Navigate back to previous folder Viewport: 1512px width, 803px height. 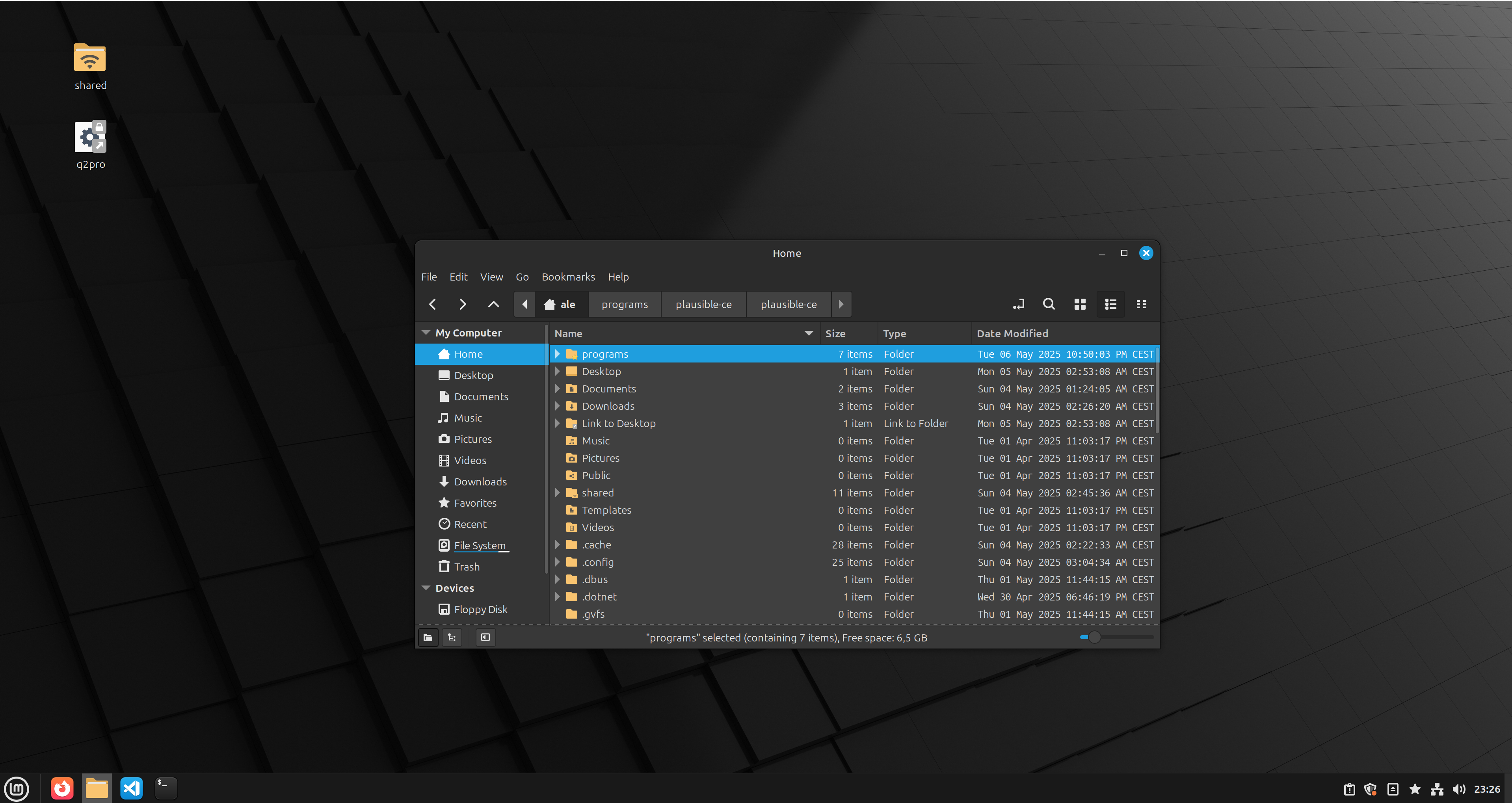pyautogui.click(x=433, y=304)
